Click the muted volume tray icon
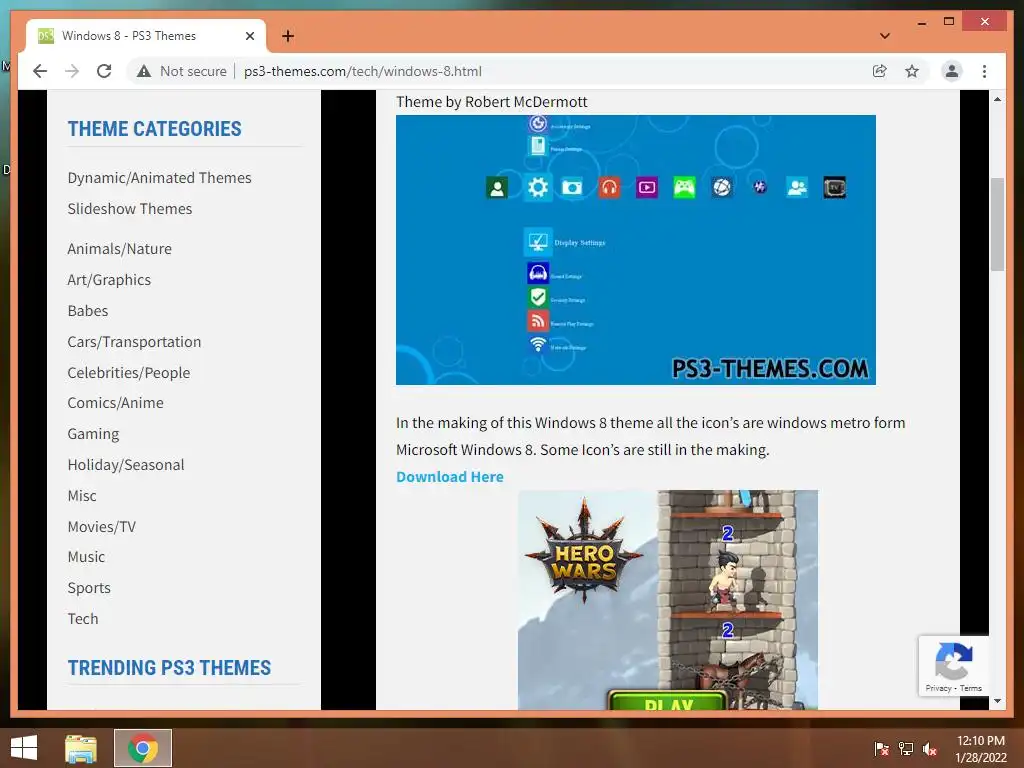The width and height of the screenshot is (1024, 768). pyautogui.click(x=930, y=749)
